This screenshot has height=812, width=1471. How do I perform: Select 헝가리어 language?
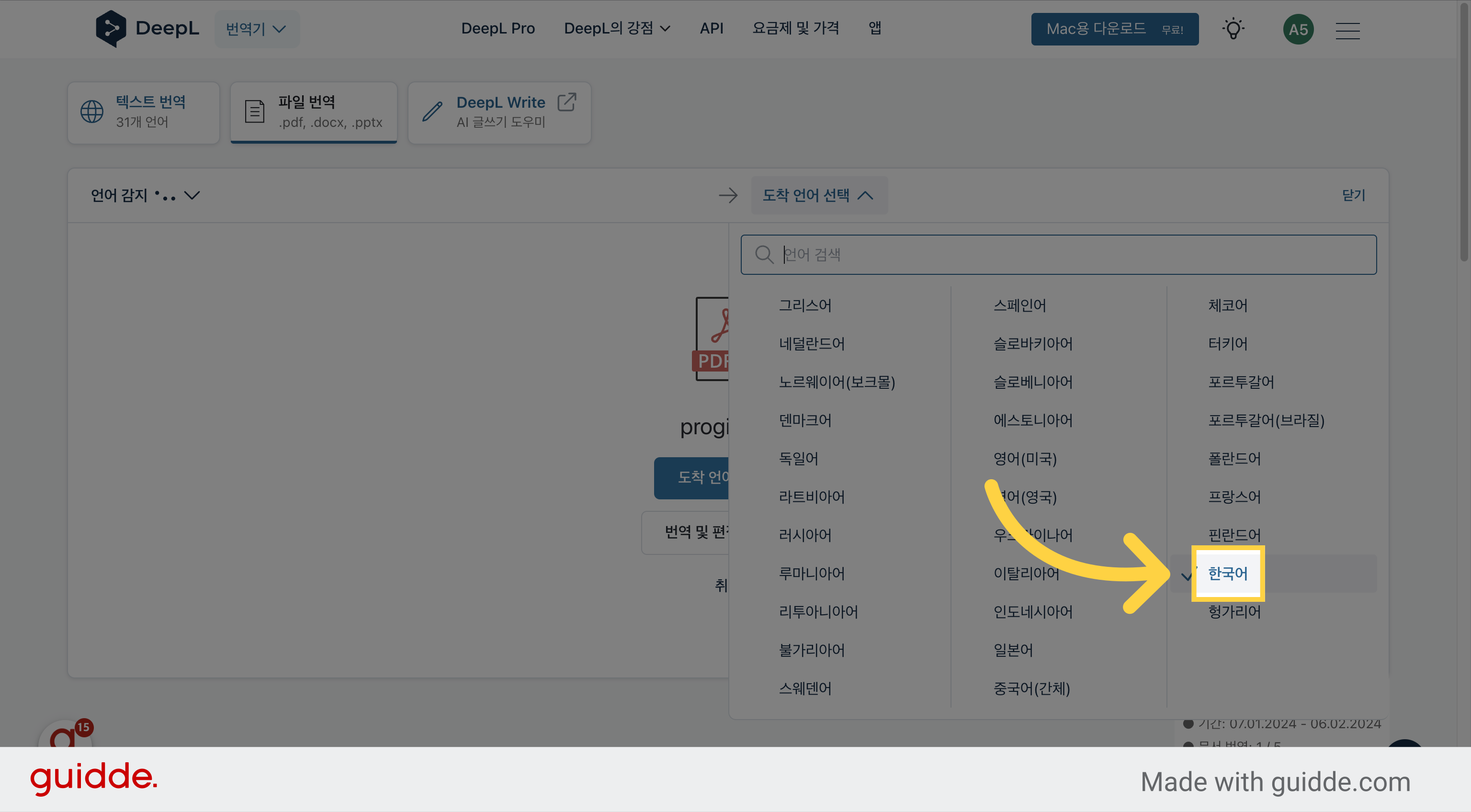1234,611
